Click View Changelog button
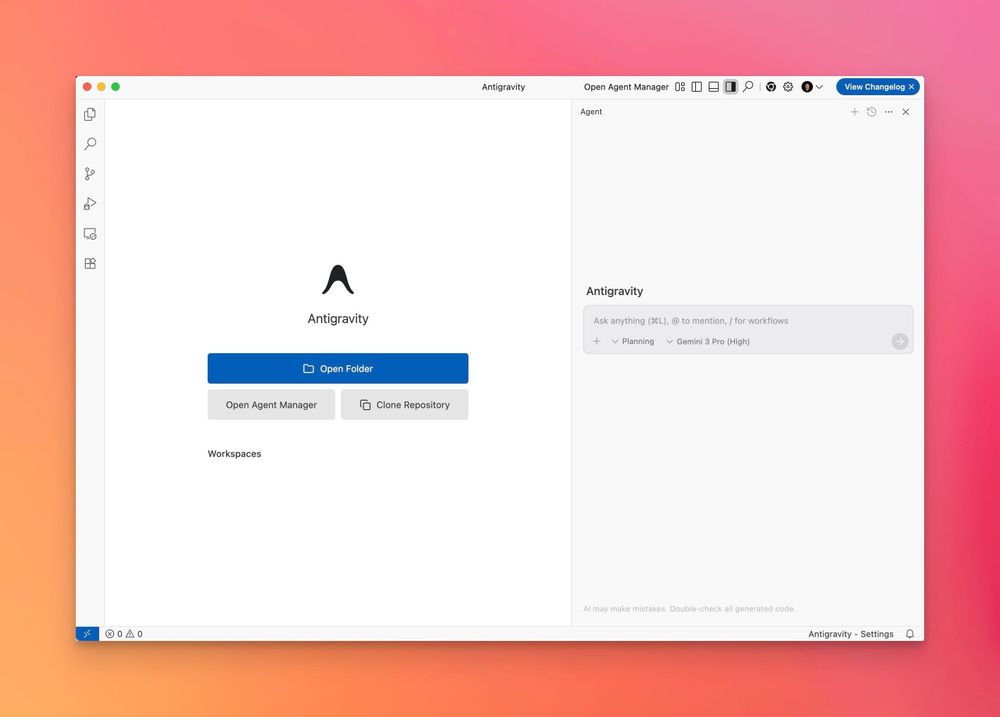This screenshot has width=1000, height=717. (874, 87)
